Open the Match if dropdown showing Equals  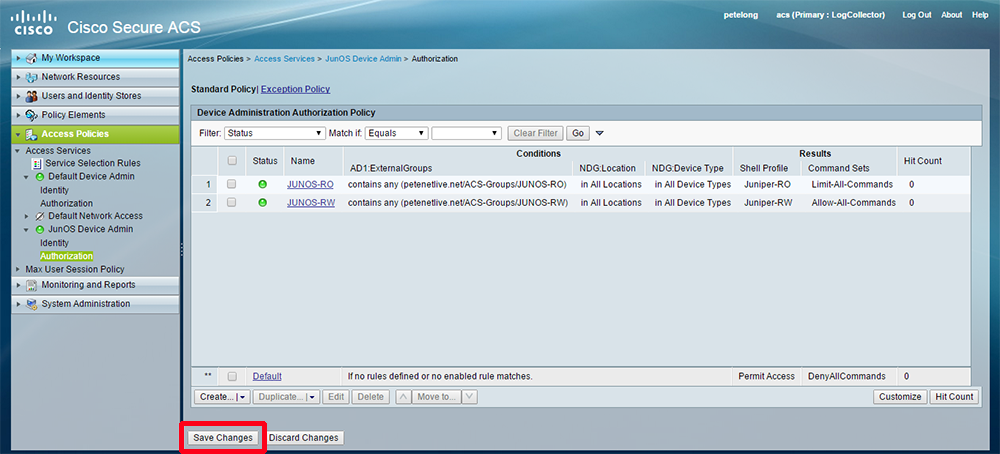396,133
